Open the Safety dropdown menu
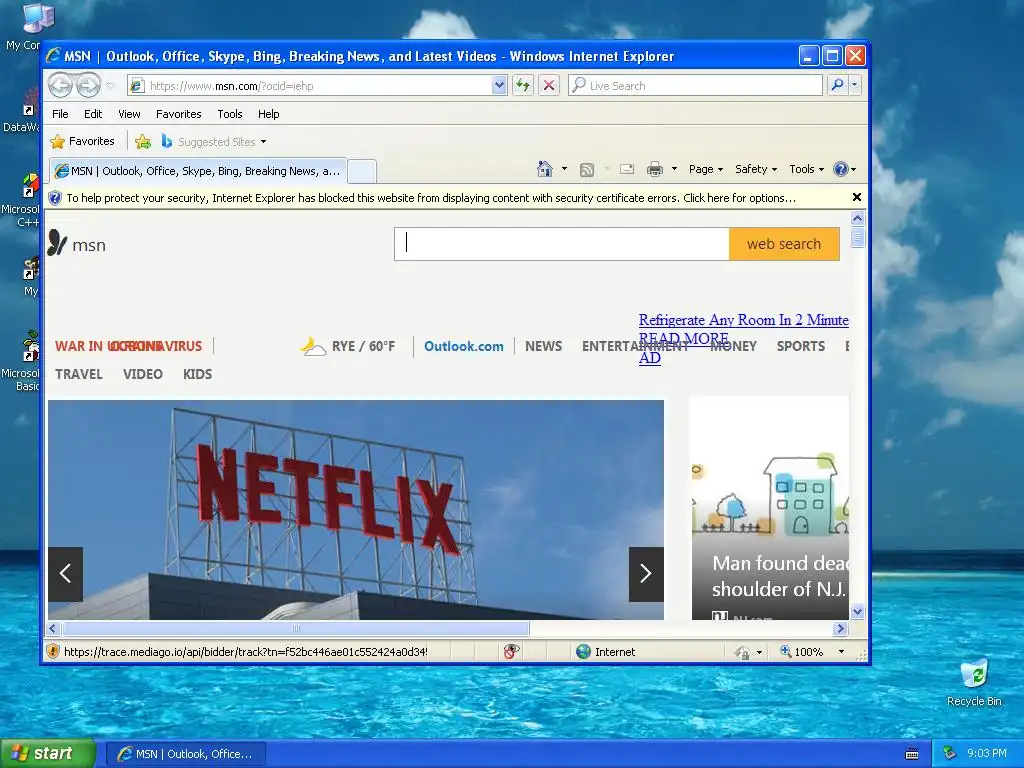 pyautogui.click(x=756, y=169)
